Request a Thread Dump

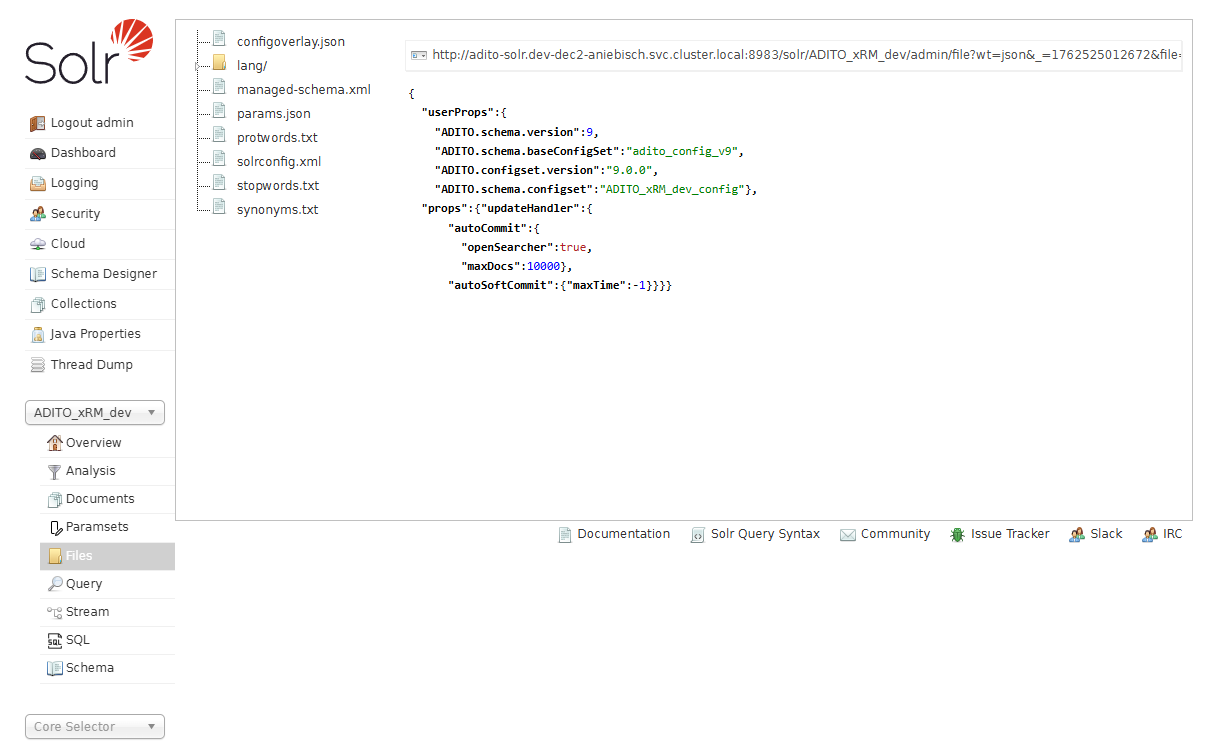91,364
